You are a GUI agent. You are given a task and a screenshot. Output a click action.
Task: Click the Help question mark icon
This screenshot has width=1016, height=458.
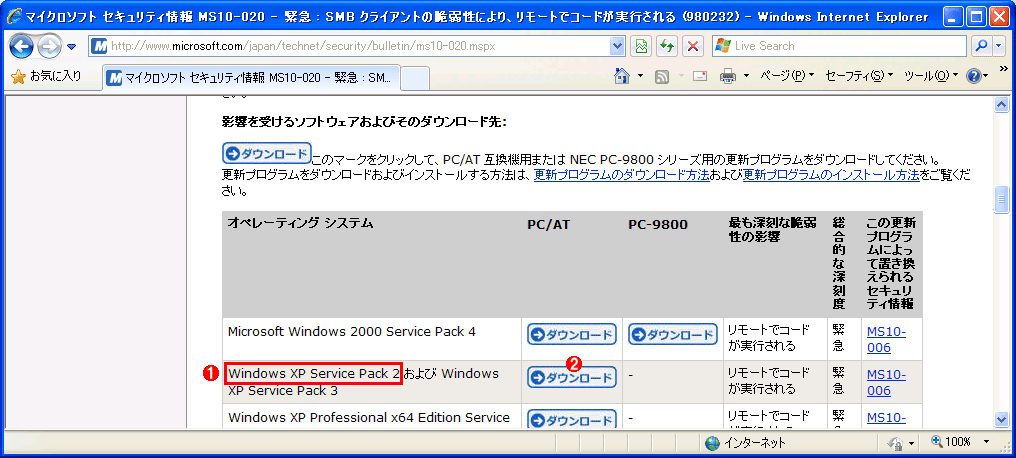click(x=973, y=76)
